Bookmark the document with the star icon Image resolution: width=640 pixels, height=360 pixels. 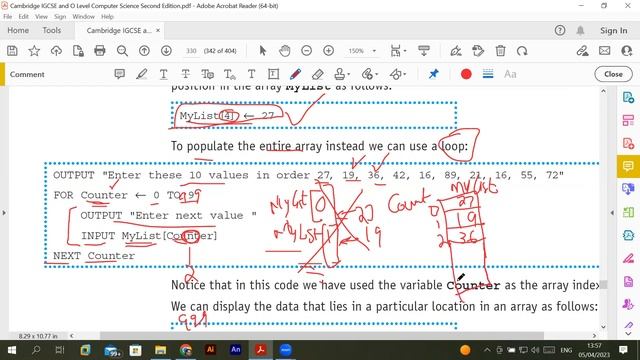tap(34, 51)
